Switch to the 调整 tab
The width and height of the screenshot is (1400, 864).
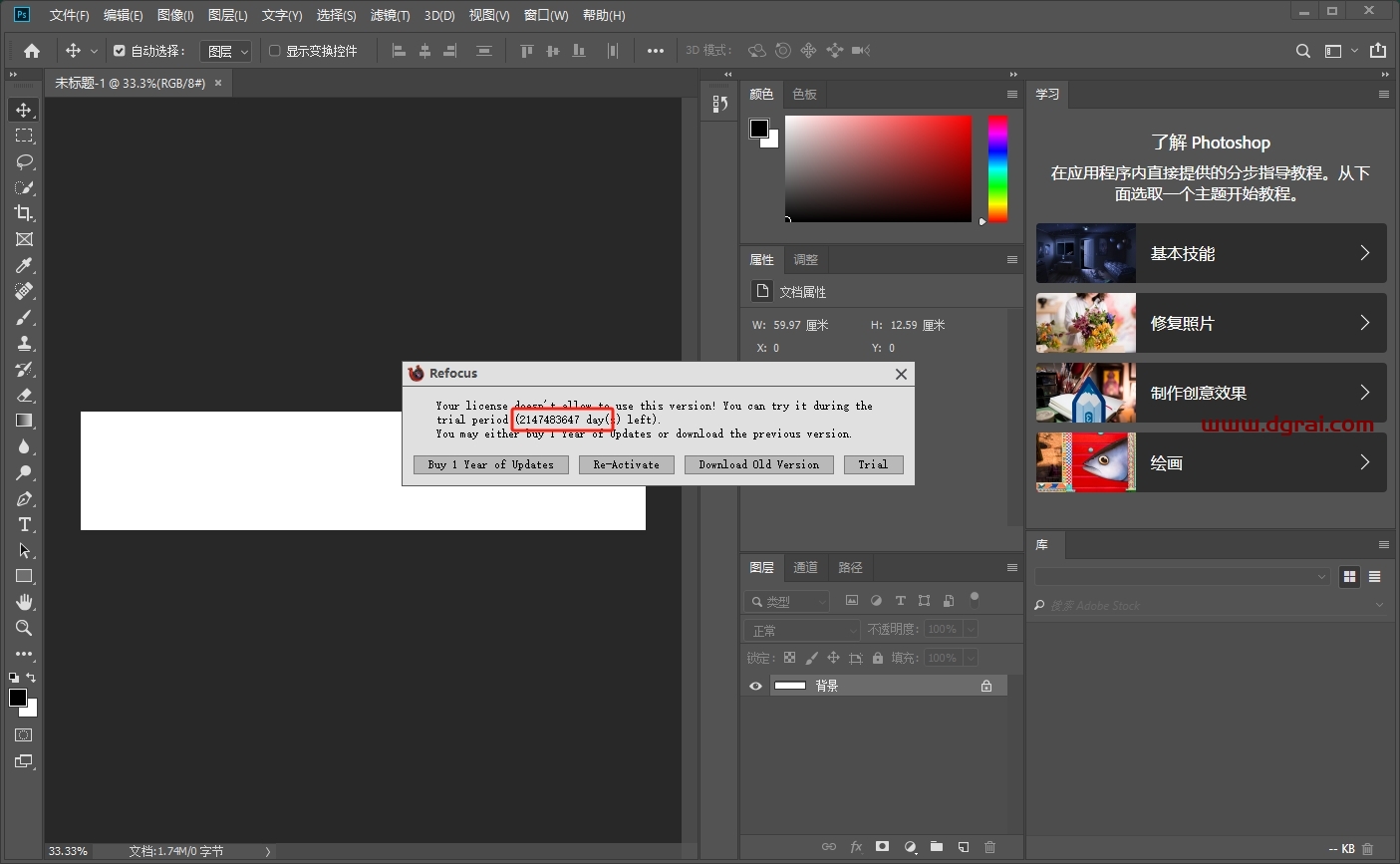point(805,259)
